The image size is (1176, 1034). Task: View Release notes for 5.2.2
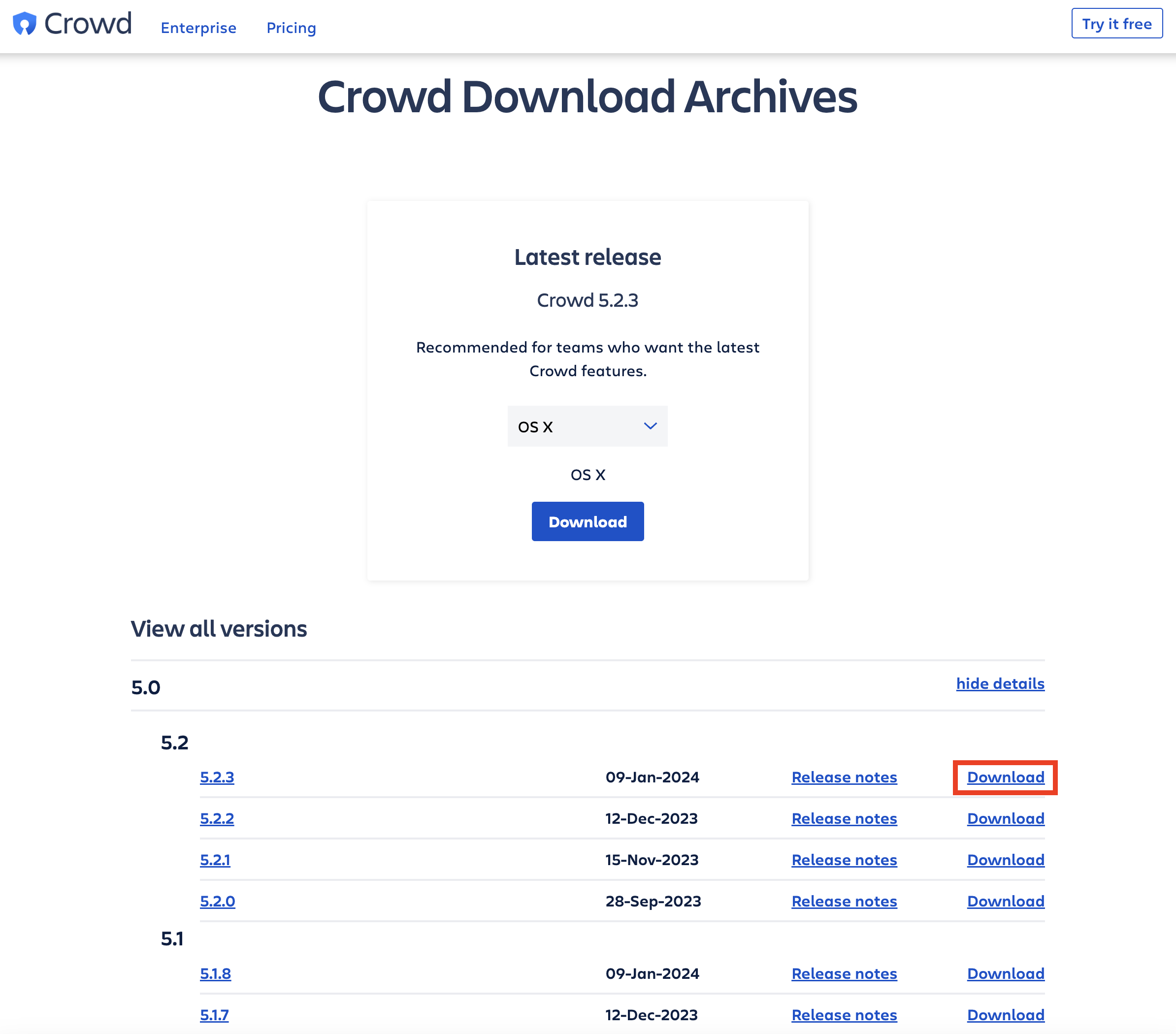(844, 819)
